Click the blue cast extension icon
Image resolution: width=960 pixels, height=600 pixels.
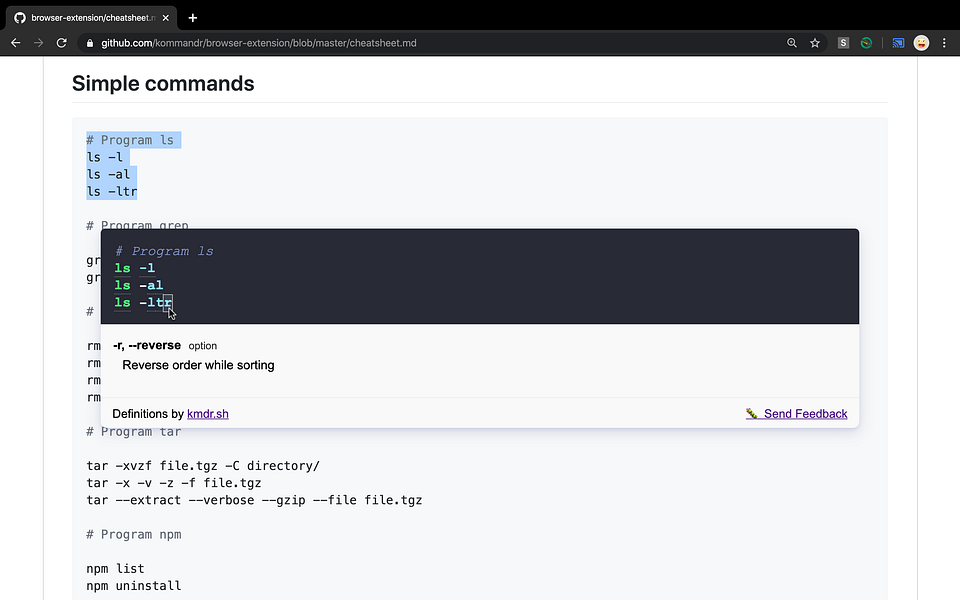tap(898, 43)
